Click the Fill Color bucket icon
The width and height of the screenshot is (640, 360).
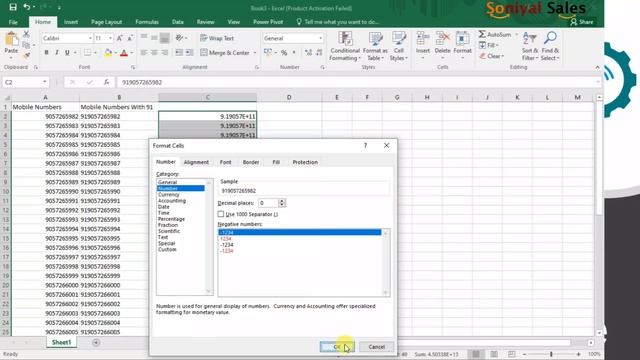point(108,53)
